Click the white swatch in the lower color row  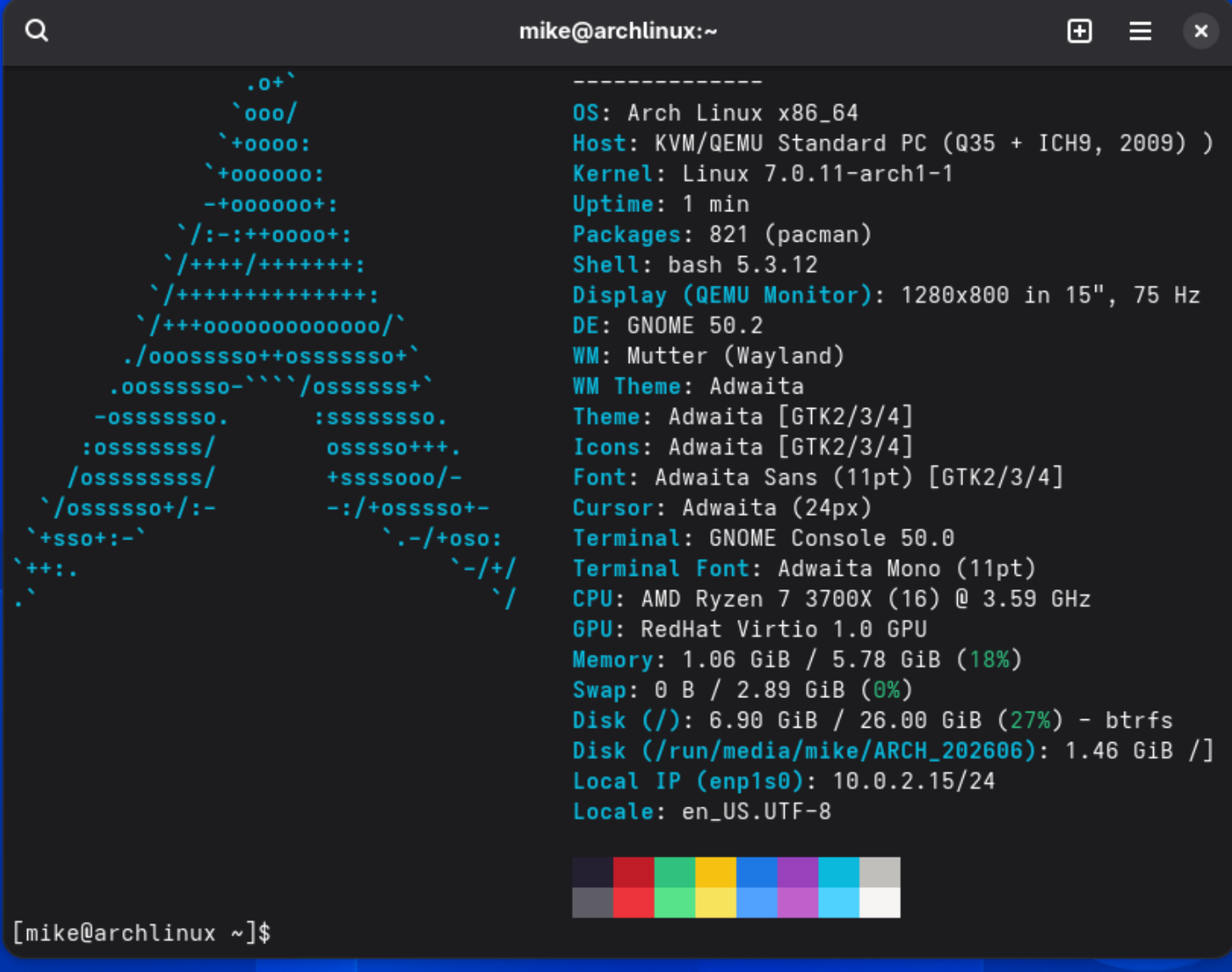click(x=880, y=902)
